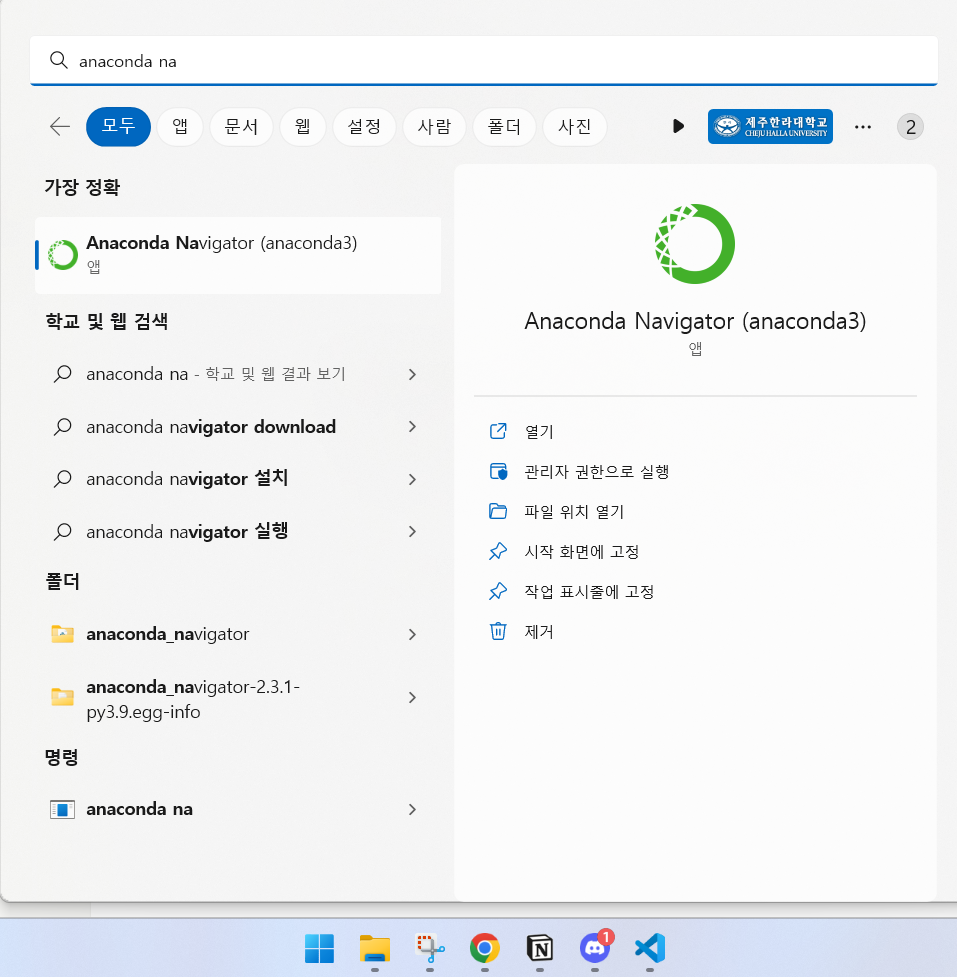Click 열기 to open Anaconda Navigator
957x977 pixels.
pos(538,432)
